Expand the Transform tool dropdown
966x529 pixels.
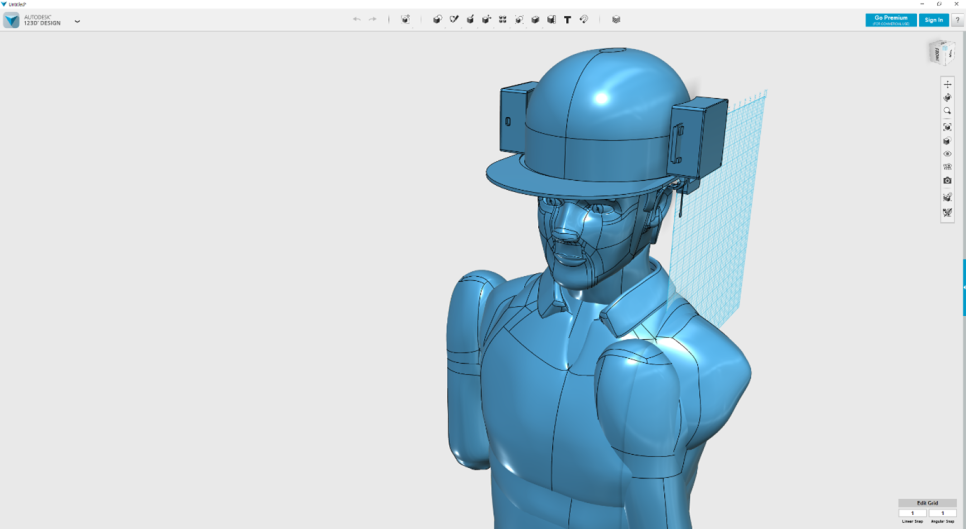tap(405, 19)
